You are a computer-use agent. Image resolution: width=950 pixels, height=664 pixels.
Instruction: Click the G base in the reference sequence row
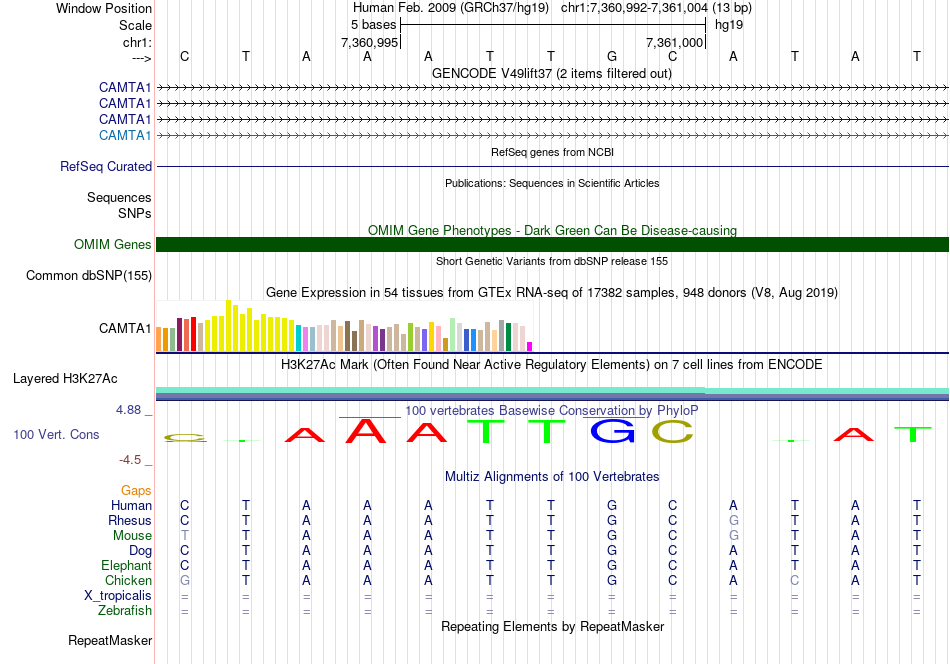pyautogui.click(x=612, y=56)
